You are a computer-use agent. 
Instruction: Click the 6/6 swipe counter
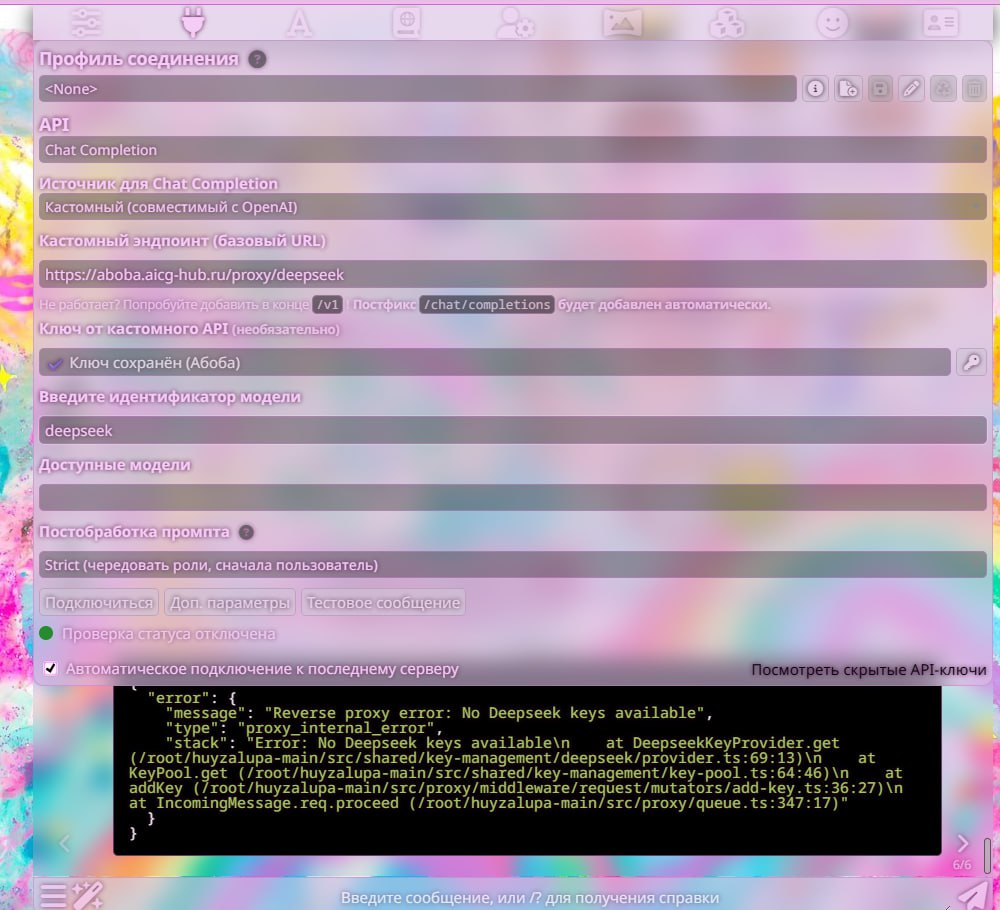(x=962, y=865)
